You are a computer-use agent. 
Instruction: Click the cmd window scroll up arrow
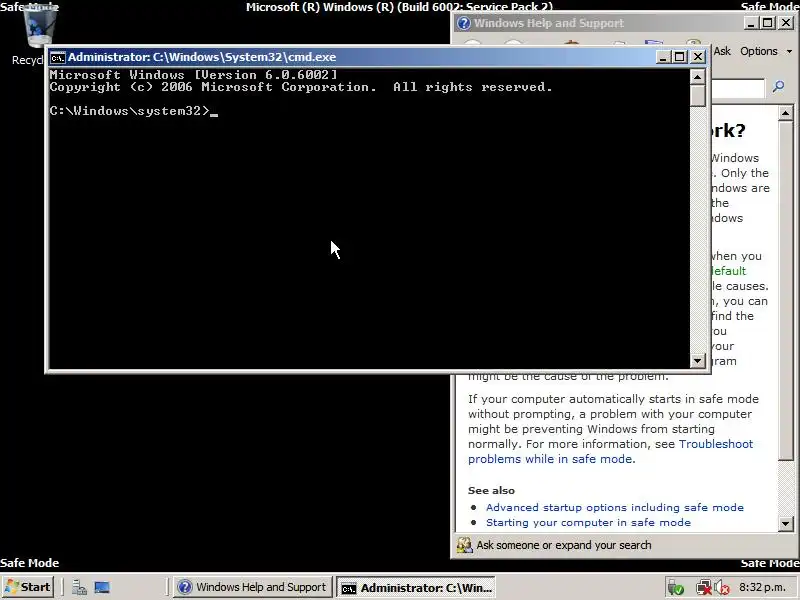[x=697, y=77]
